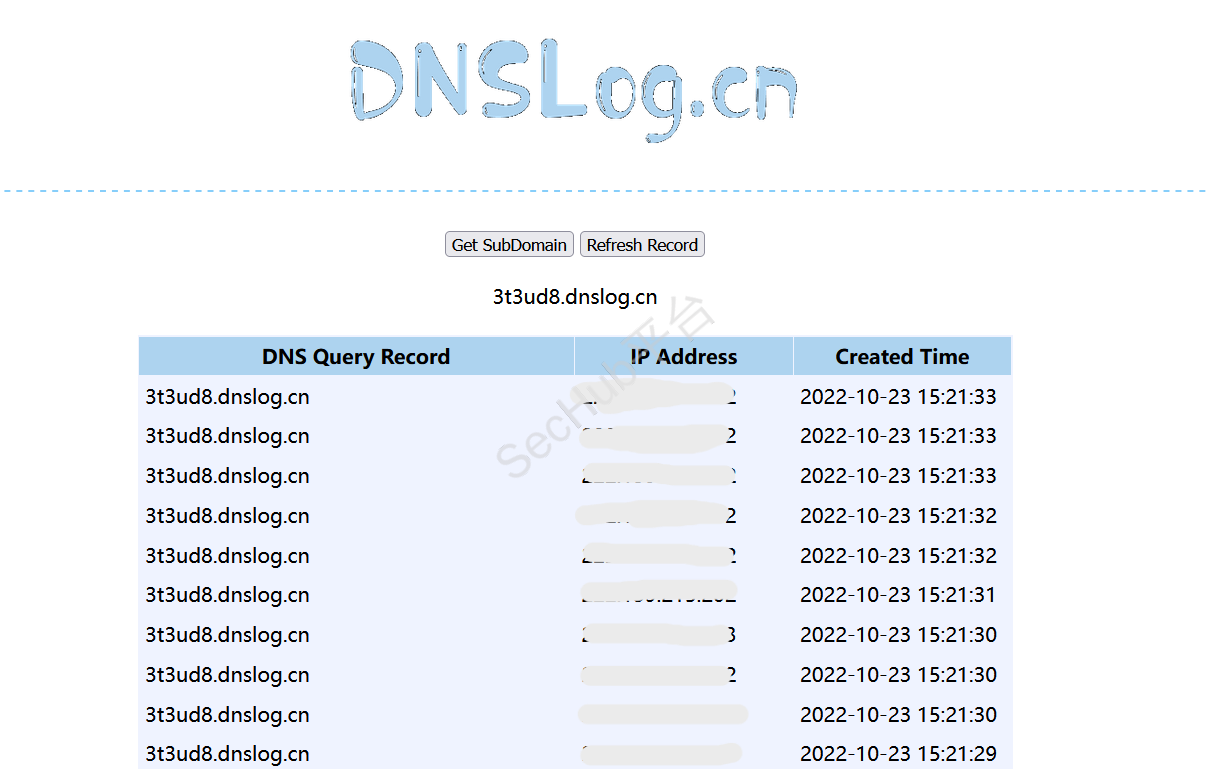Viewport: 1207px width, 769px height.
Task: Select the third row's DNS query record
Action: [227, 476]
